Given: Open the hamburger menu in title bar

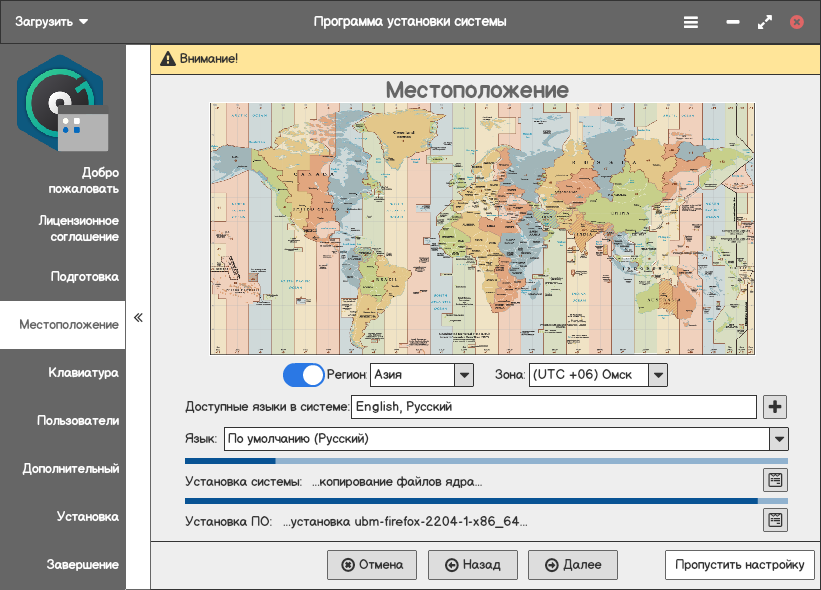Looking at the screenshot, I should pyautogui.click(x=690, y=22).
